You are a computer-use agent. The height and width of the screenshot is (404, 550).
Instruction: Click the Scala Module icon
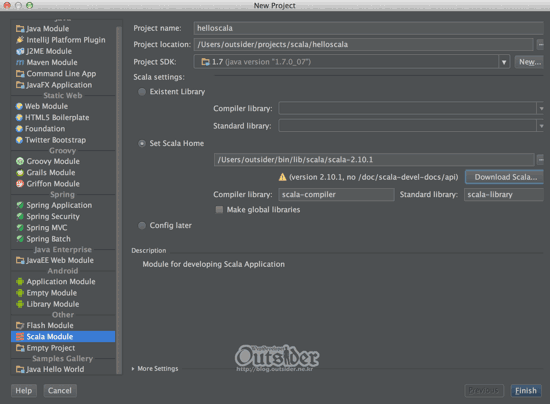click(x=20, y=337)
